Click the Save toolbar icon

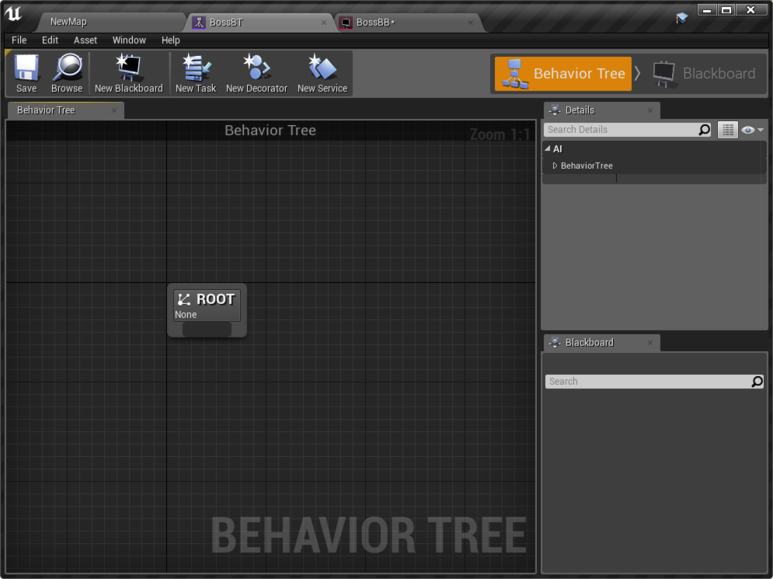point(26,73)
